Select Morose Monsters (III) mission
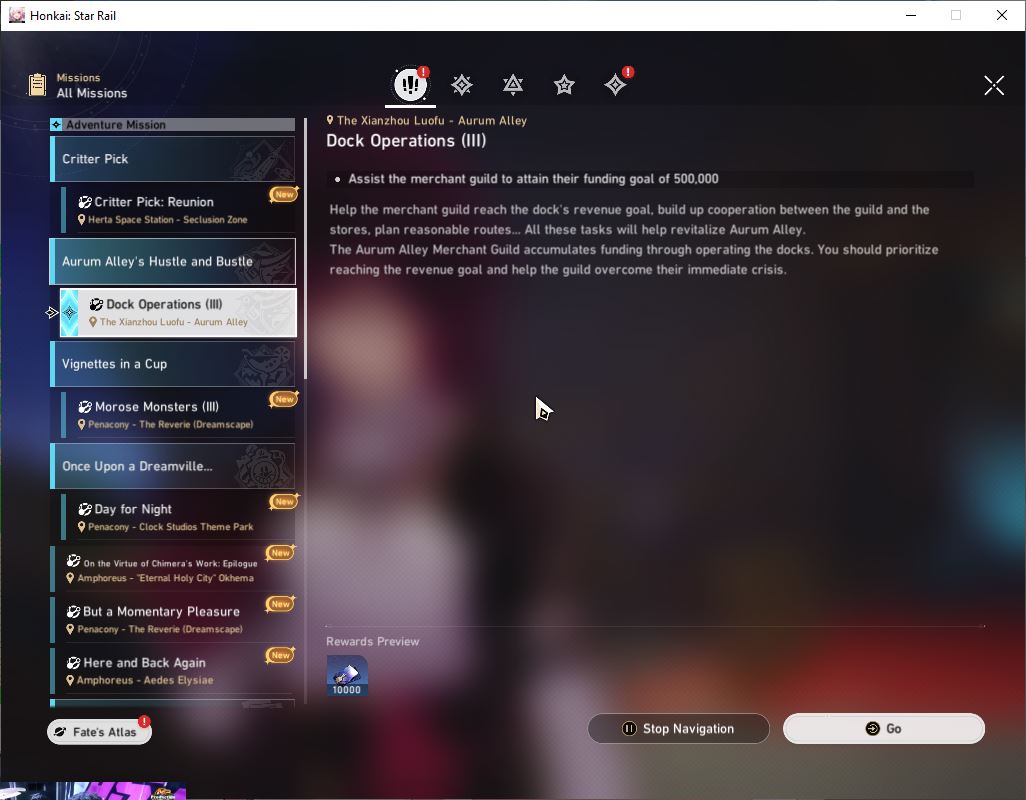1026x800 pixels. tap(179, 415)
